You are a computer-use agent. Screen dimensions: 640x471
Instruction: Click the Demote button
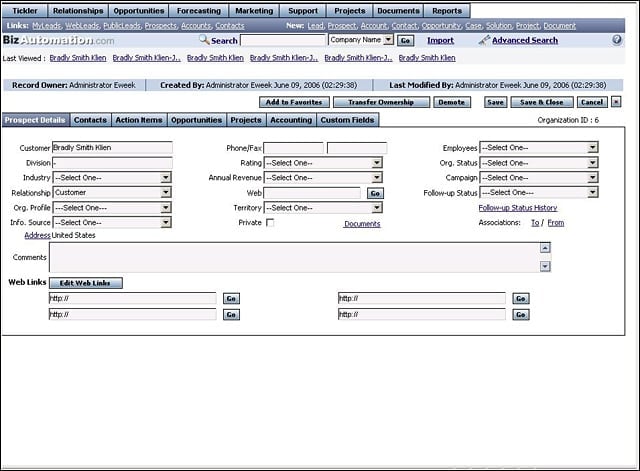click(452, 102)
